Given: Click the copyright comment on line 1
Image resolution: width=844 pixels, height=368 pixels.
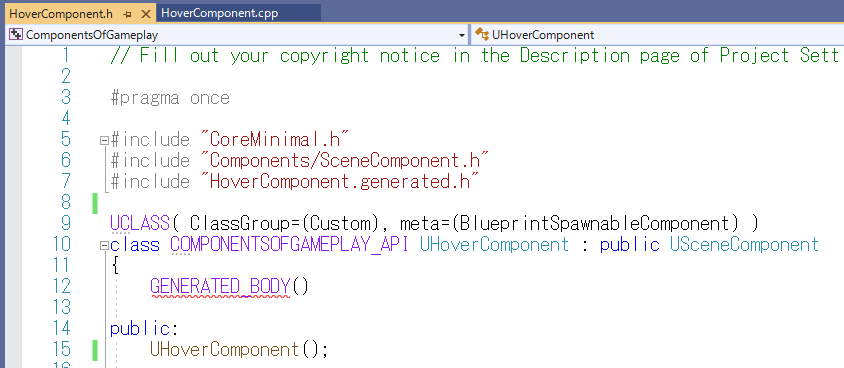Looking at the screenshot, I should [475, 56].
